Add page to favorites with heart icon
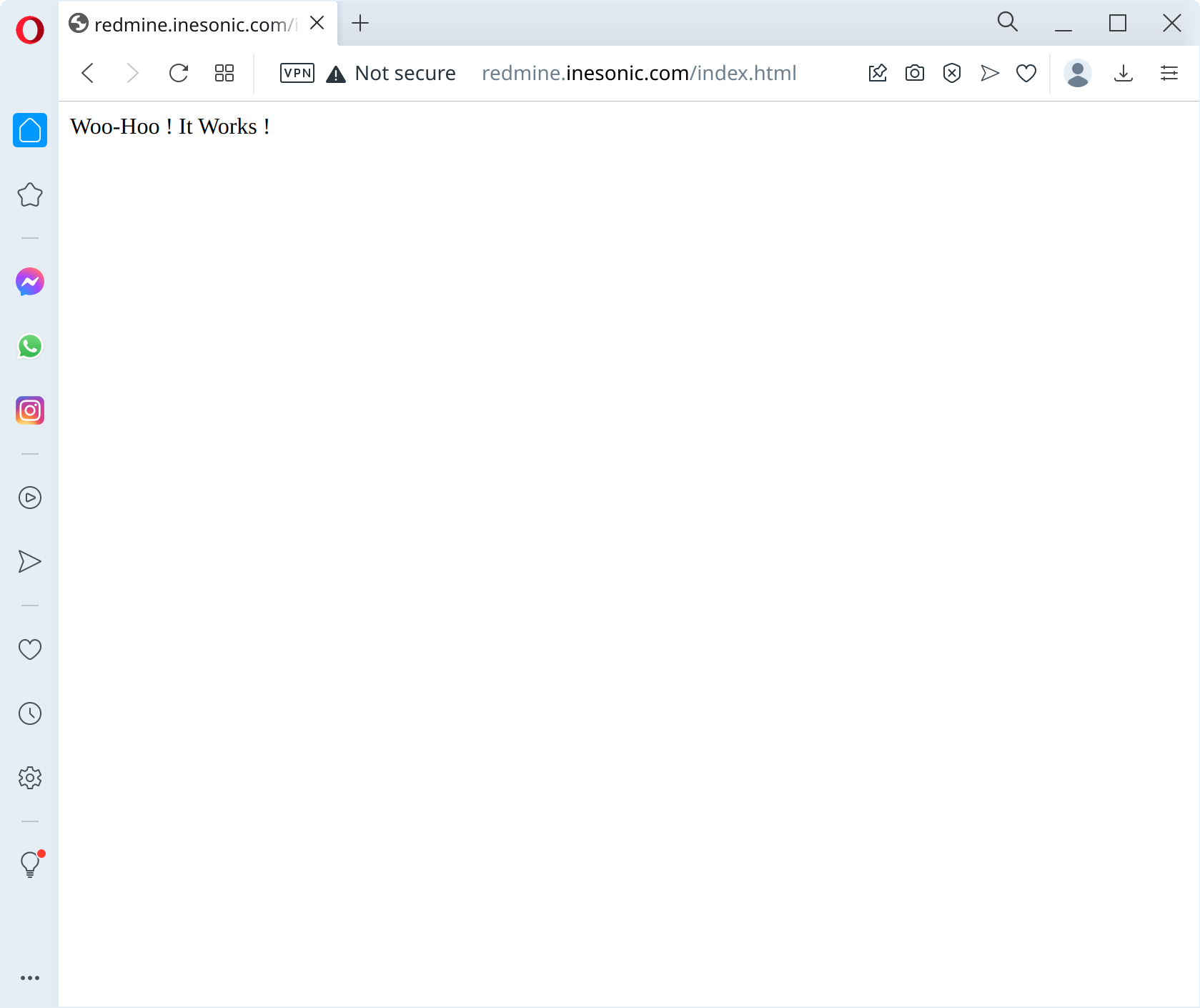1200x1008 pixels. click(x=1026, y=73)
